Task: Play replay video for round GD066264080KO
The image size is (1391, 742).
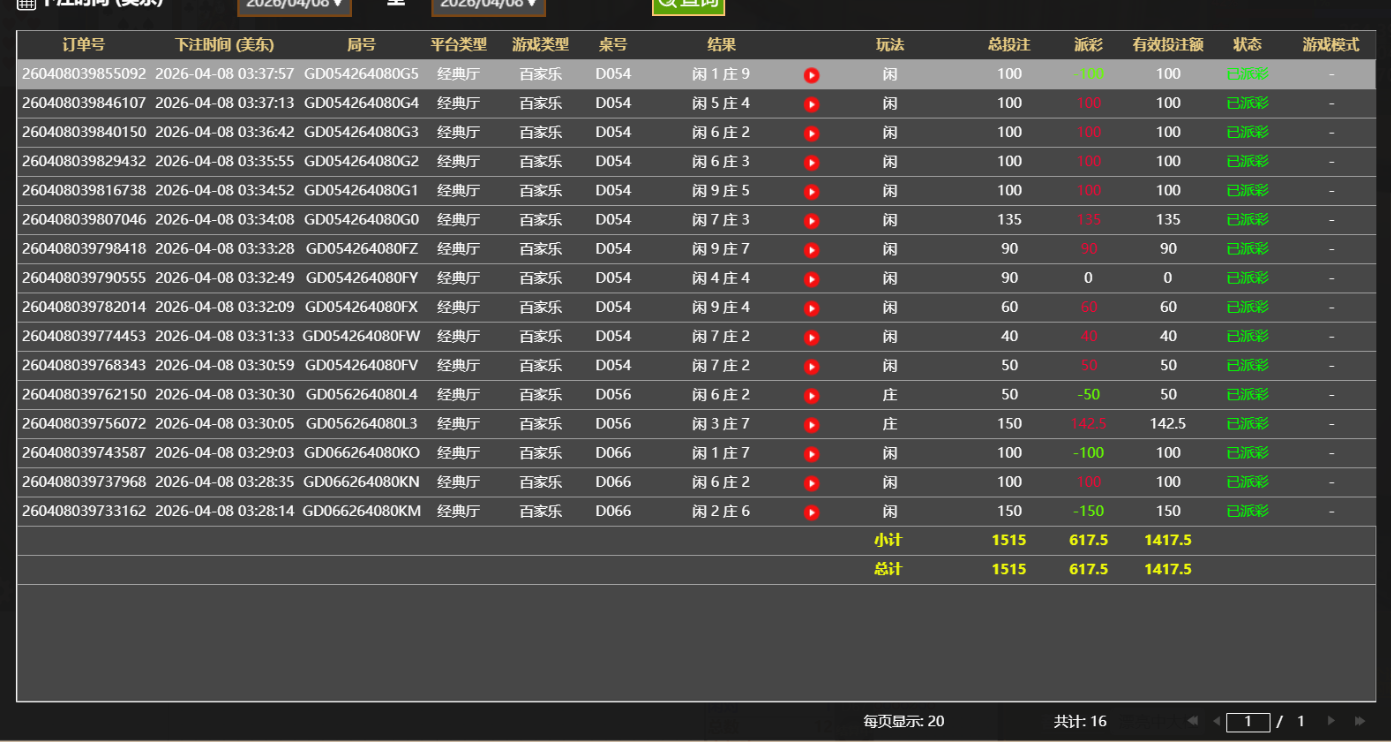Action: tap(811, 452)
